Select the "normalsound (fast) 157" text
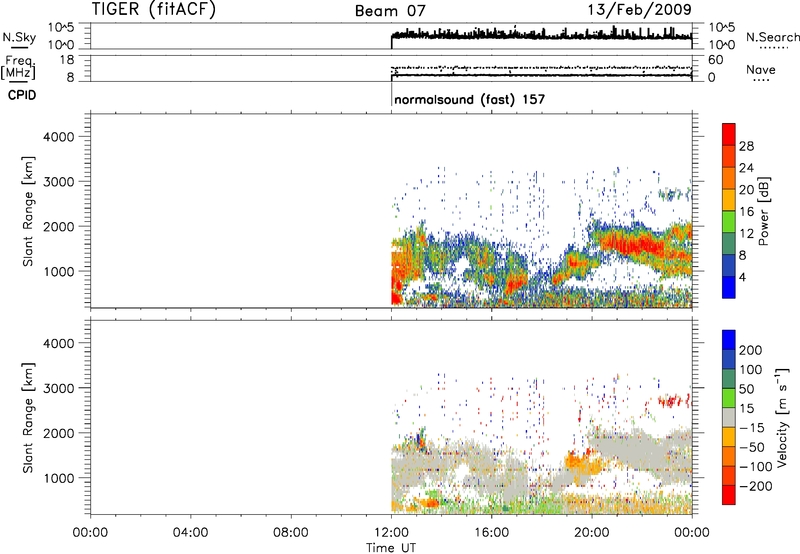The image size is (800, 554). [469, 99]
